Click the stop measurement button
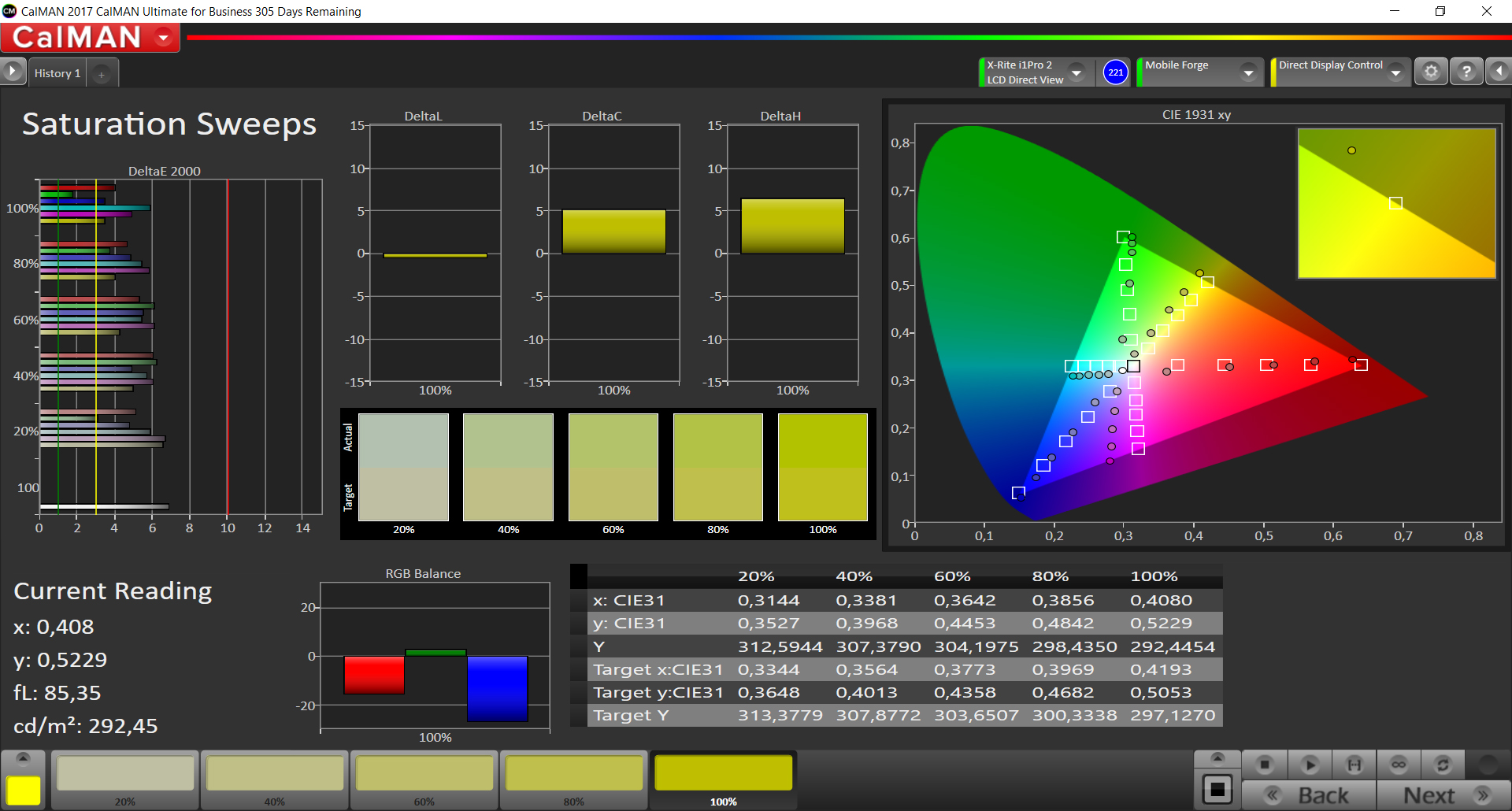The image size is (1512, 811). click(x=1265, y=765)
